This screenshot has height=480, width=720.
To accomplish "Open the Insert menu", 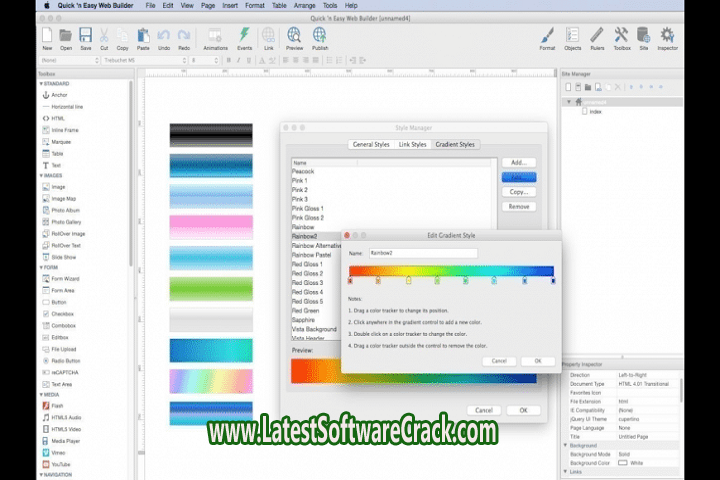I will tap(232, 5).
